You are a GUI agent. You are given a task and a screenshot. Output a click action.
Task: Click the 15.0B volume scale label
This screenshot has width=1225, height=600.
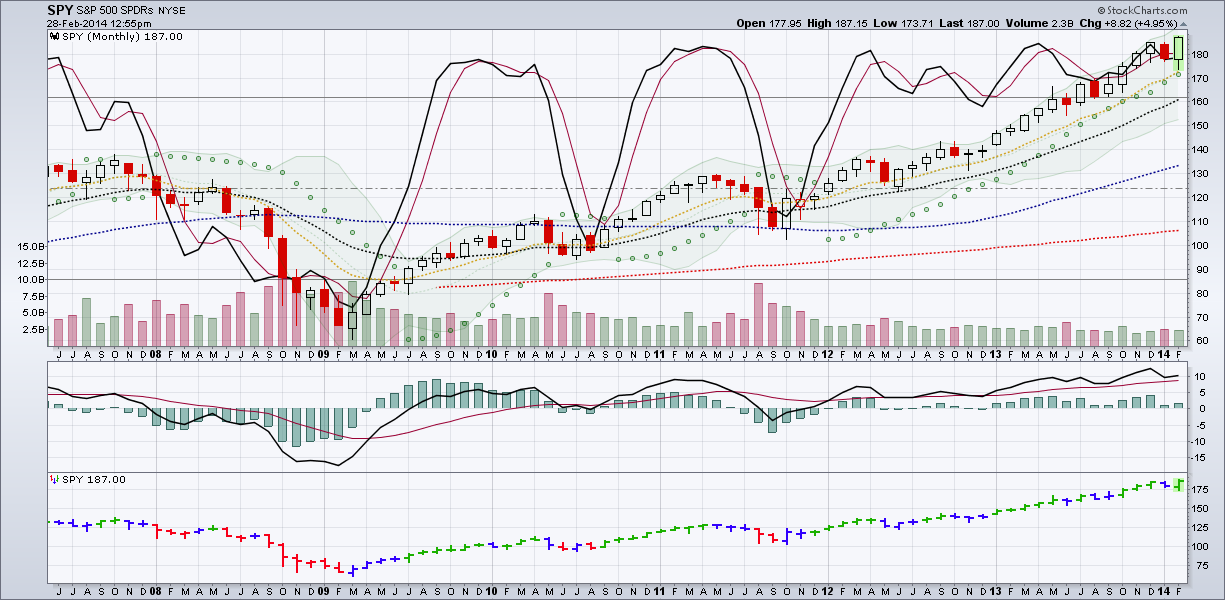click(x=30, y=246)
